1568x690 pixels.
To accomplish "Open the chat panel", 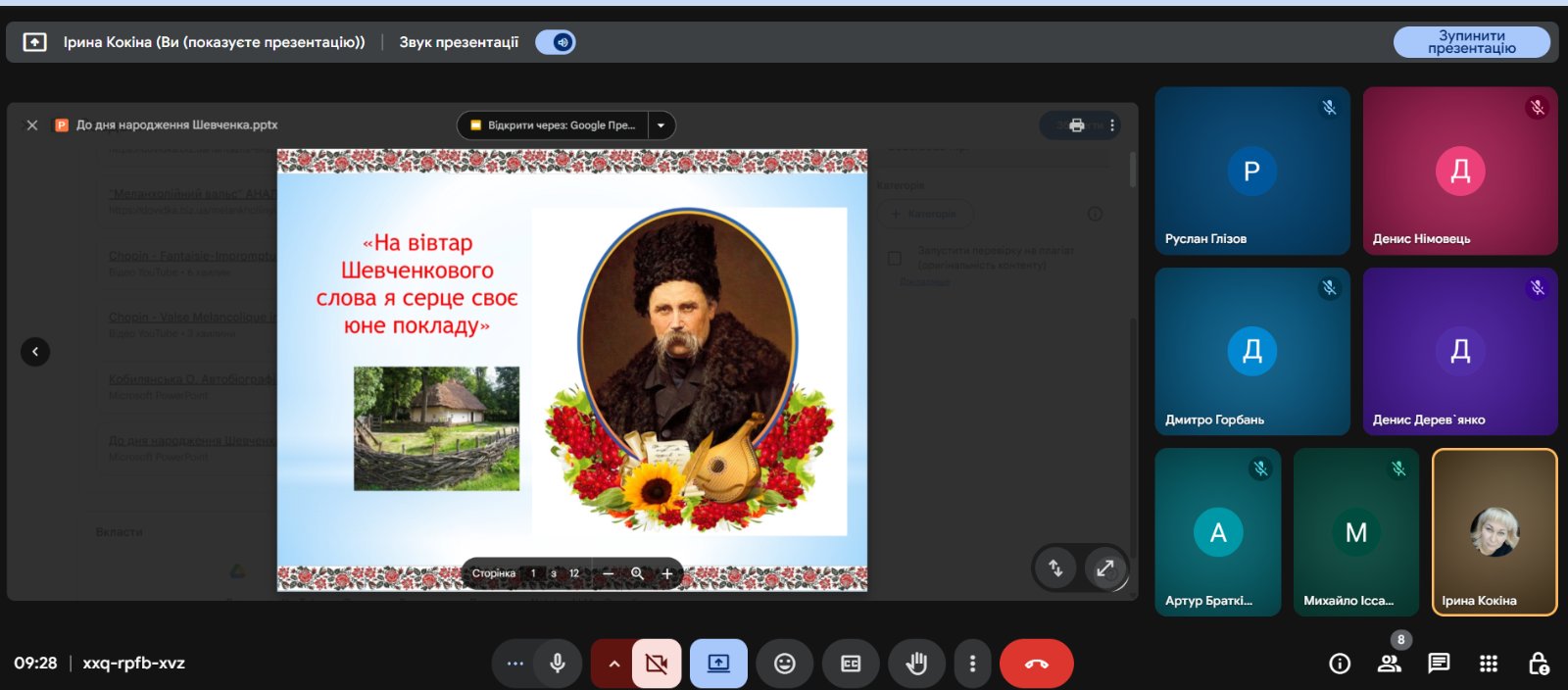I will click(x=1439, y=664).
